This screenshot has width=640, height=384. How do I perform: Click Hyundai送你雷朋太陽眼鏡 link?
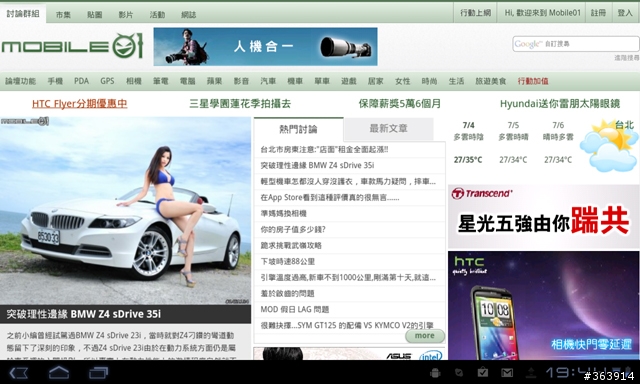point(560,104)
